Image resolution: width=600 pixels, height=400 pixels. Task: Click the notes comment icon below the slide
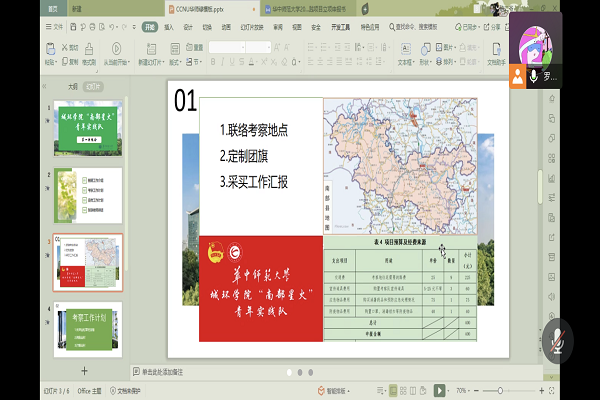(x=136, y=371)
